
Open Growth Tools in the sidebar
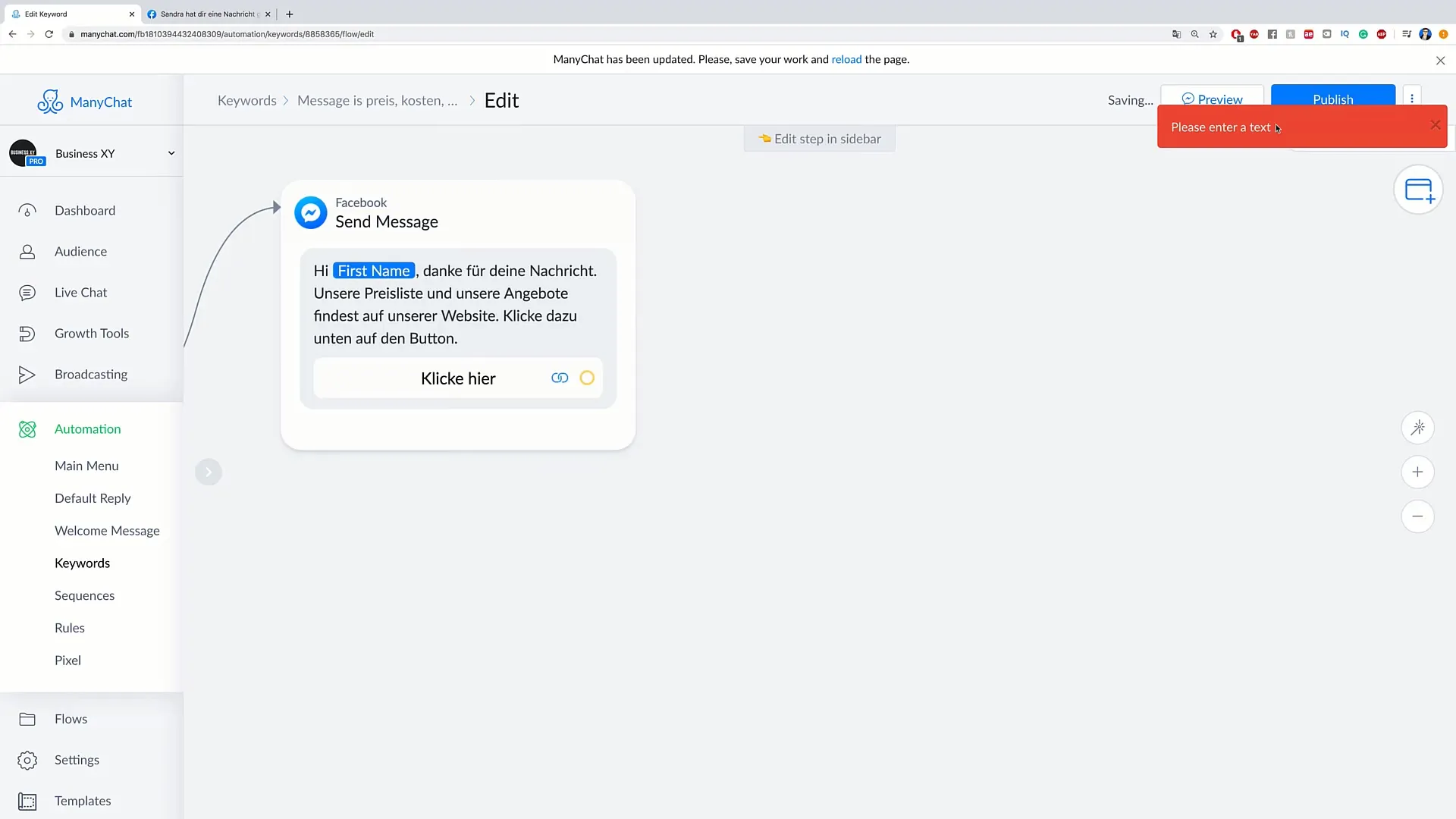pyautogui.click(x=91, y=333)
